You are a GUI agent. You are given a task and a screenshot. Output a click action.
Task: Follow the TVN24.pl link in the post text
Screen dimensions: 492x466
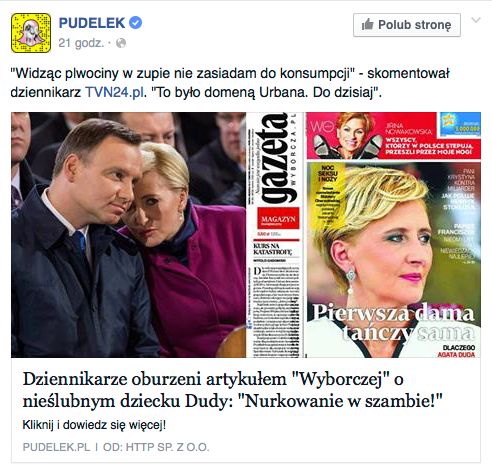click(x=115, y=92)
